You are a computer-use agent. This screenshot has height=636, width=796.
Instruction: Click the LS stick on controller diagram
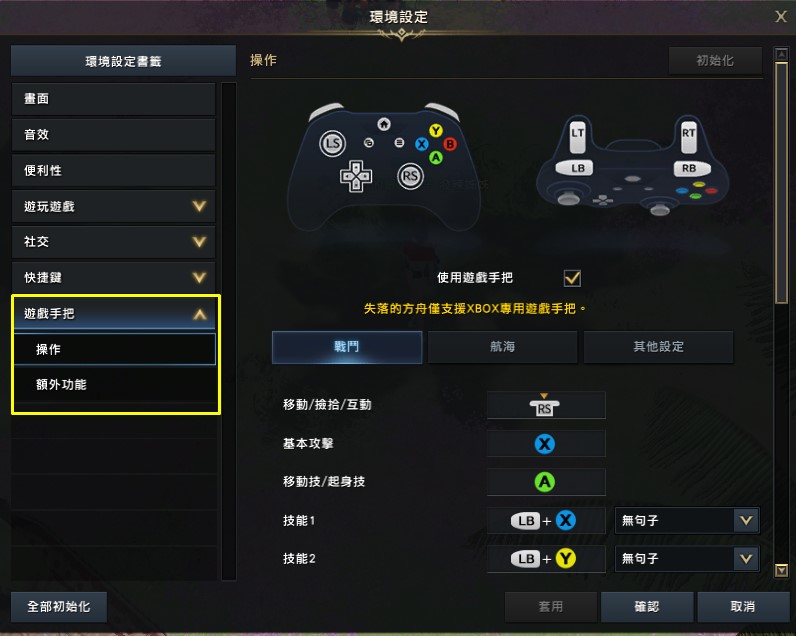(333, 143)
